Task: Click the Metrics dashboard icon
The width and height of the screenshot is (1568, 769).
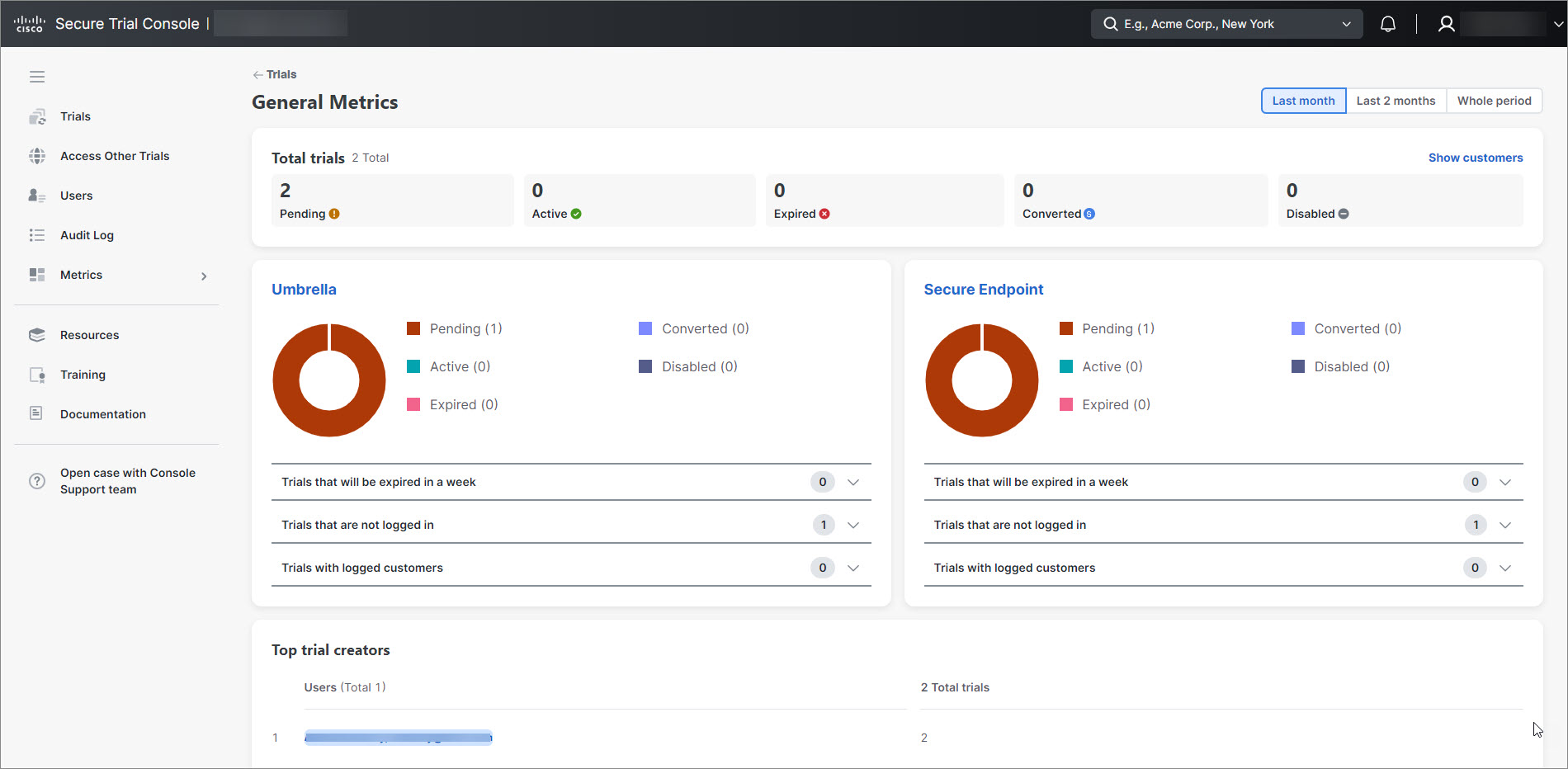Action: [37, 275]
